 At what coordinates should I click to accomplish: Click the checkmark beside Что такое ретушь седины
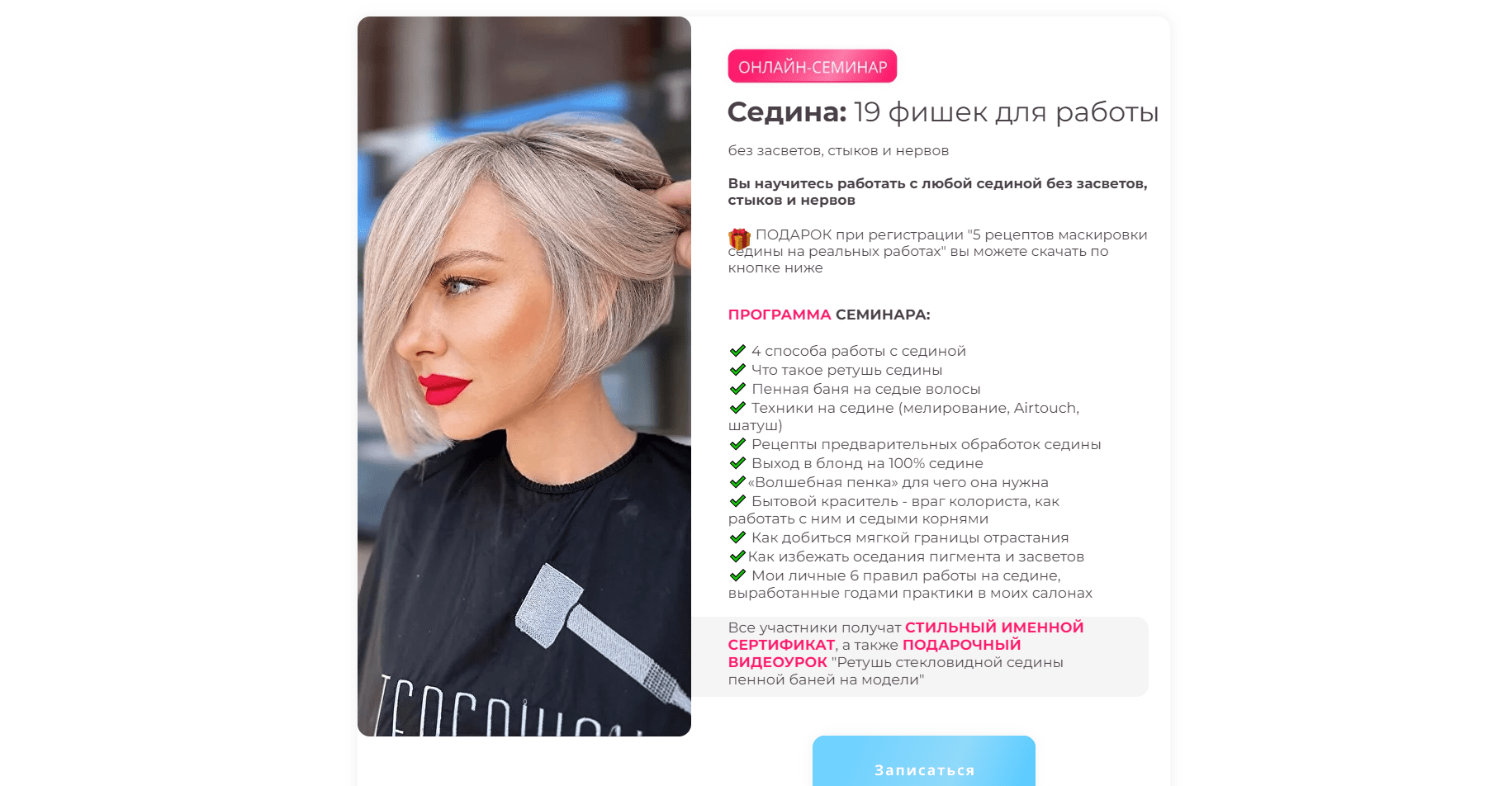tap(737, 370)
